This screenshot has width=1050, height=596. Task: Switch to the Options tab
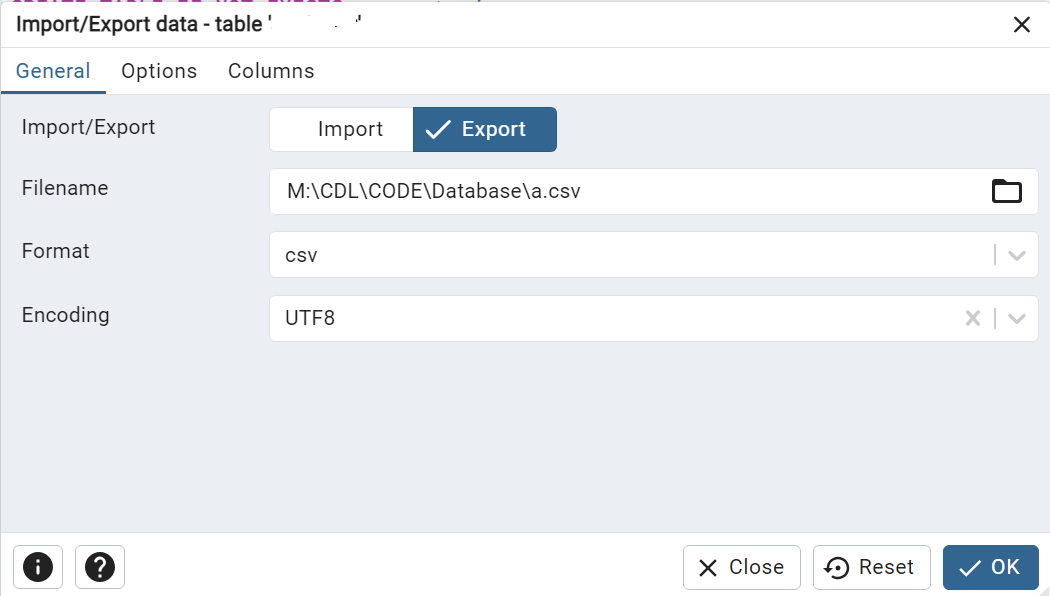159,71
